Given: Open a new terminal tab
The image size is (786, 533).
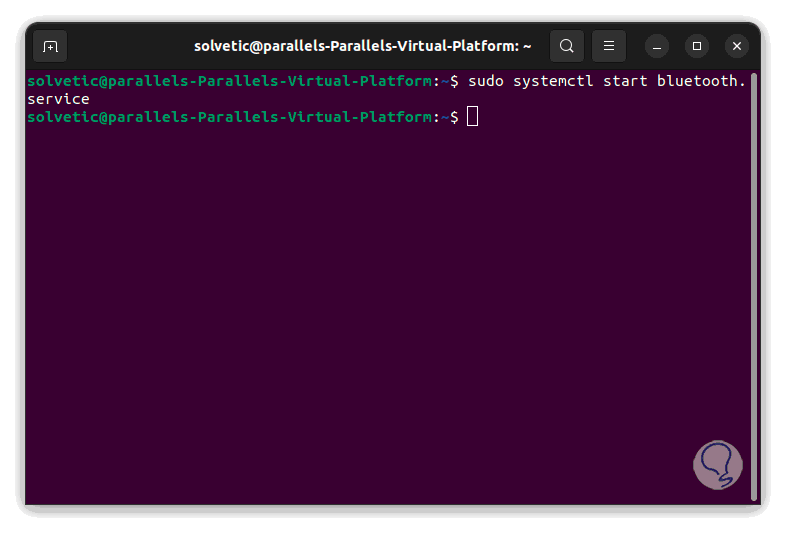Looking at the screenshot, I should (50, 46).
